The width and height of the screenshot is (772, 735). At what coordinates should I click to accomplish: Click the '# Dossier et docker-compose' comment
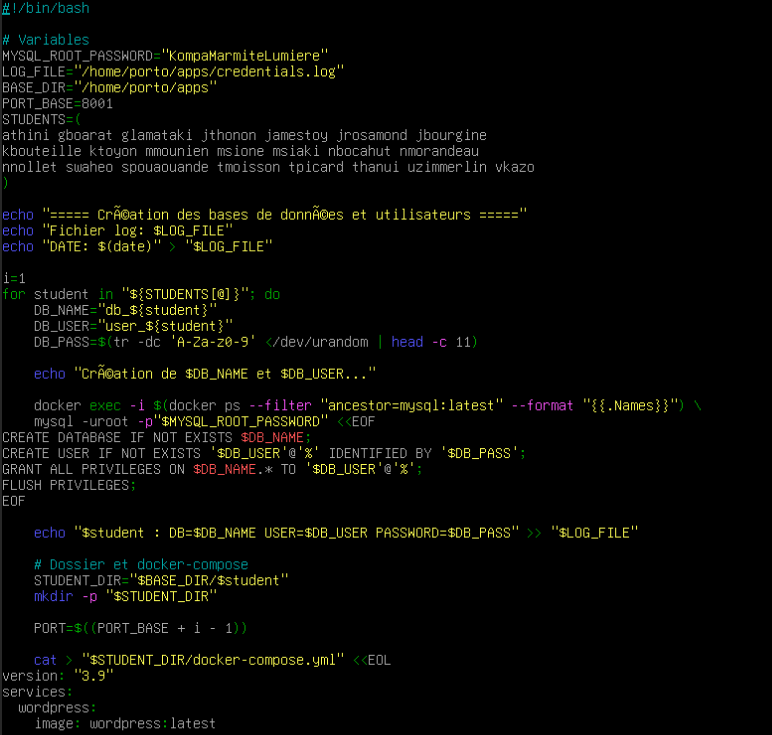pyautogui.click(x=140, y=564)
